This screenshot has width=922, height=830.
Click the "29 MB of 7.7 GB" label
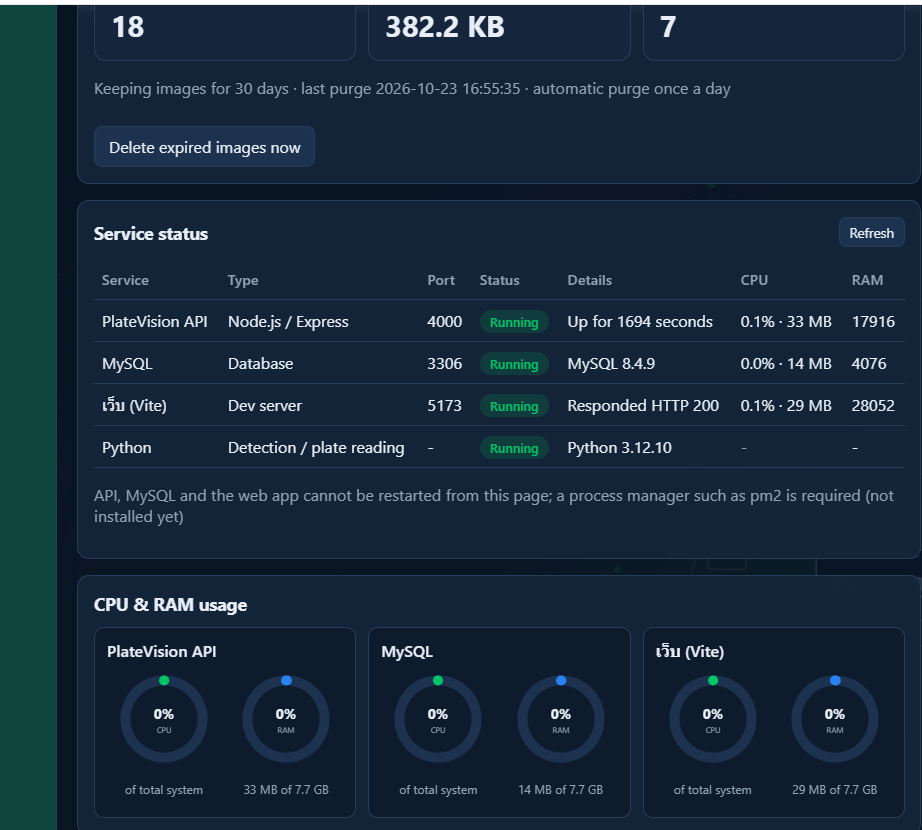coord(834,789)
